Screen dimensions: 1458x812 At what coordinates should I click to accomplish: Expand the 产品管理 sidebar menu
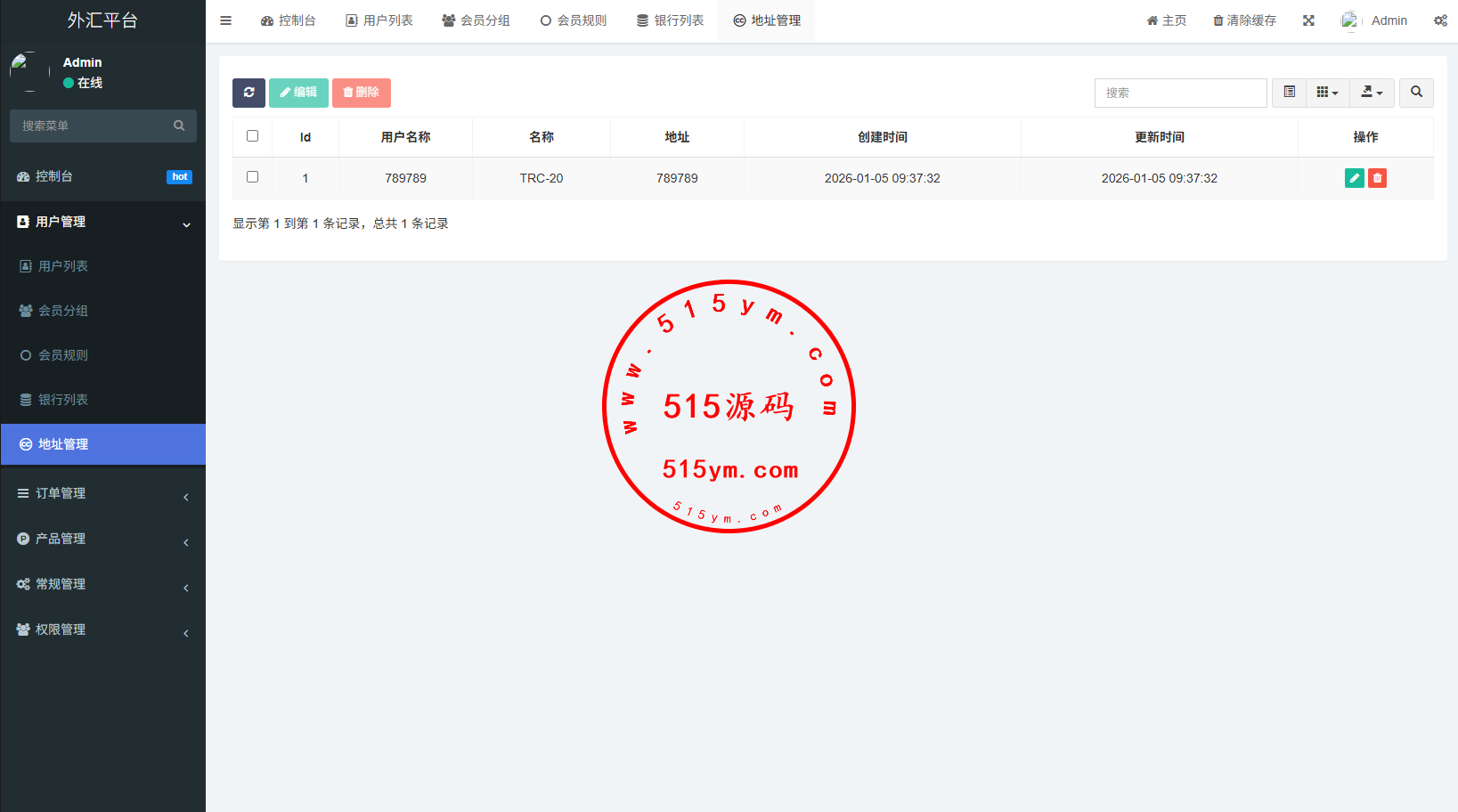click(102, 539)
